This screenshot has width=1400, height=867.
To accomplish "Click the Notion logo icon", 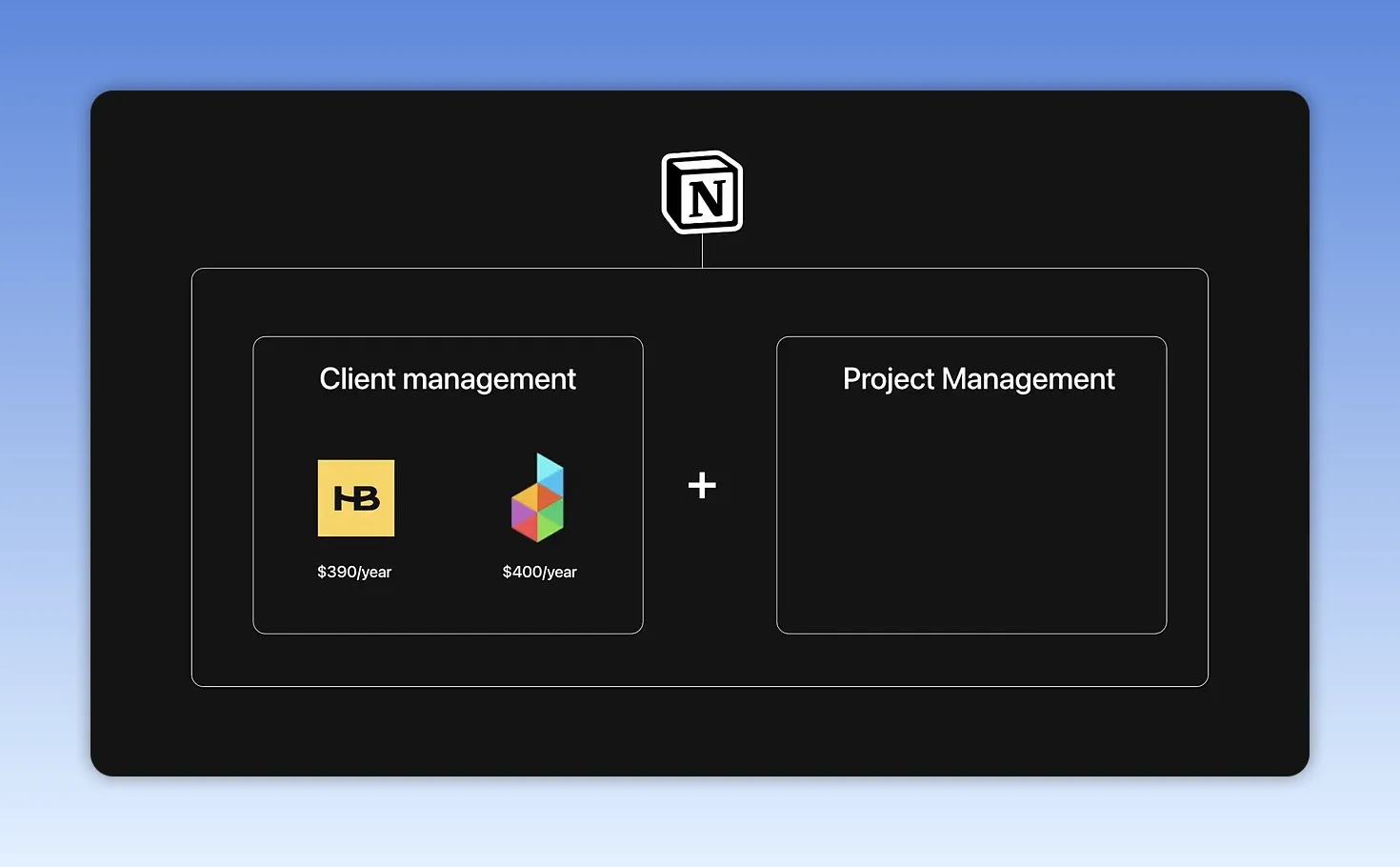I will click(x=702, y=192).
